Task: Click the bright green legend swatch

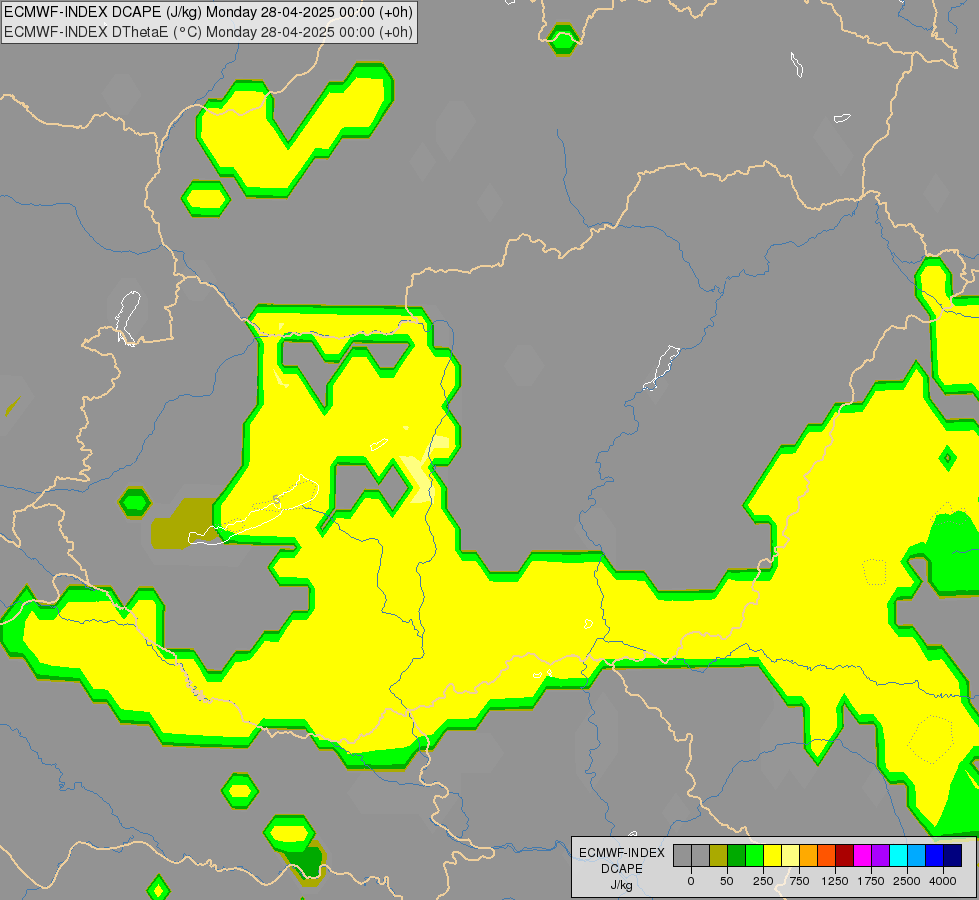Action: click(754, 855)
